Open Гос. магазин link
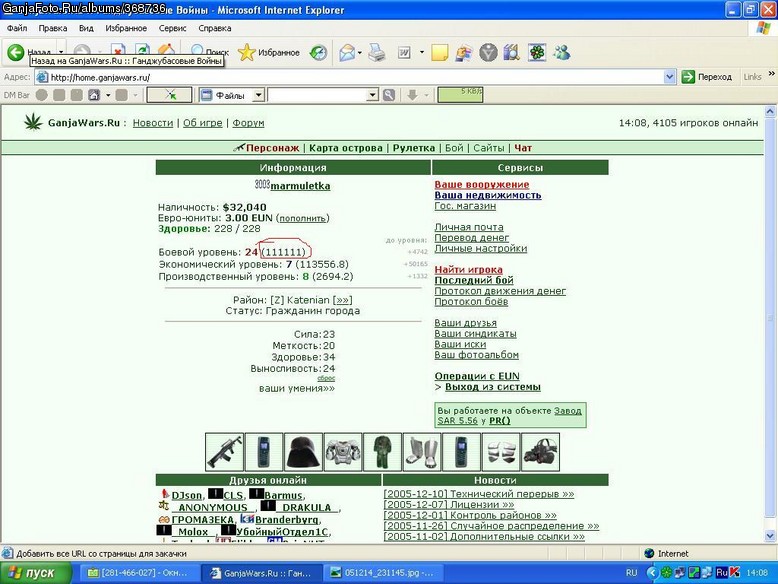 465,205
